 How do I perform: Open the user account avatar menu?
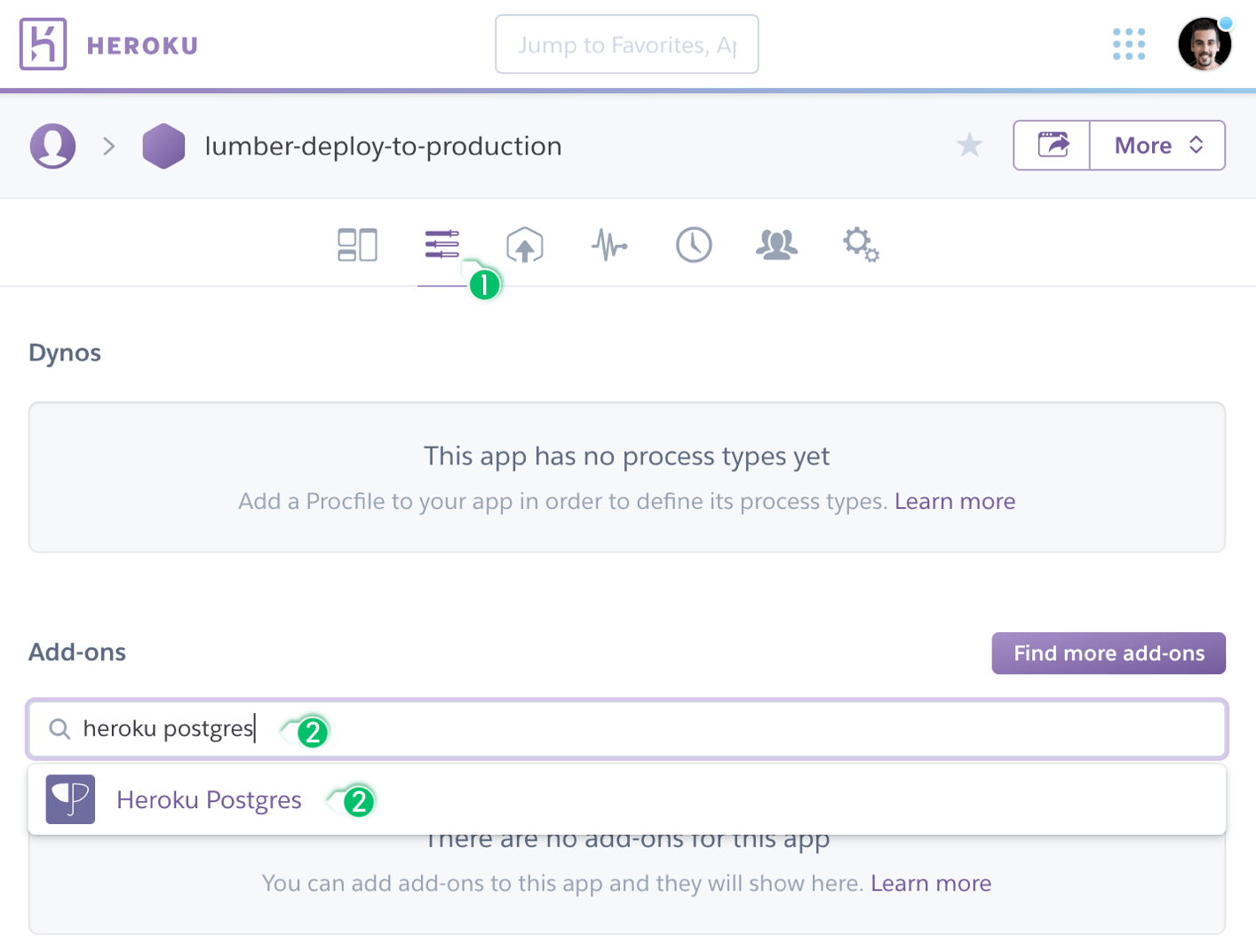tap(1204, 44)
